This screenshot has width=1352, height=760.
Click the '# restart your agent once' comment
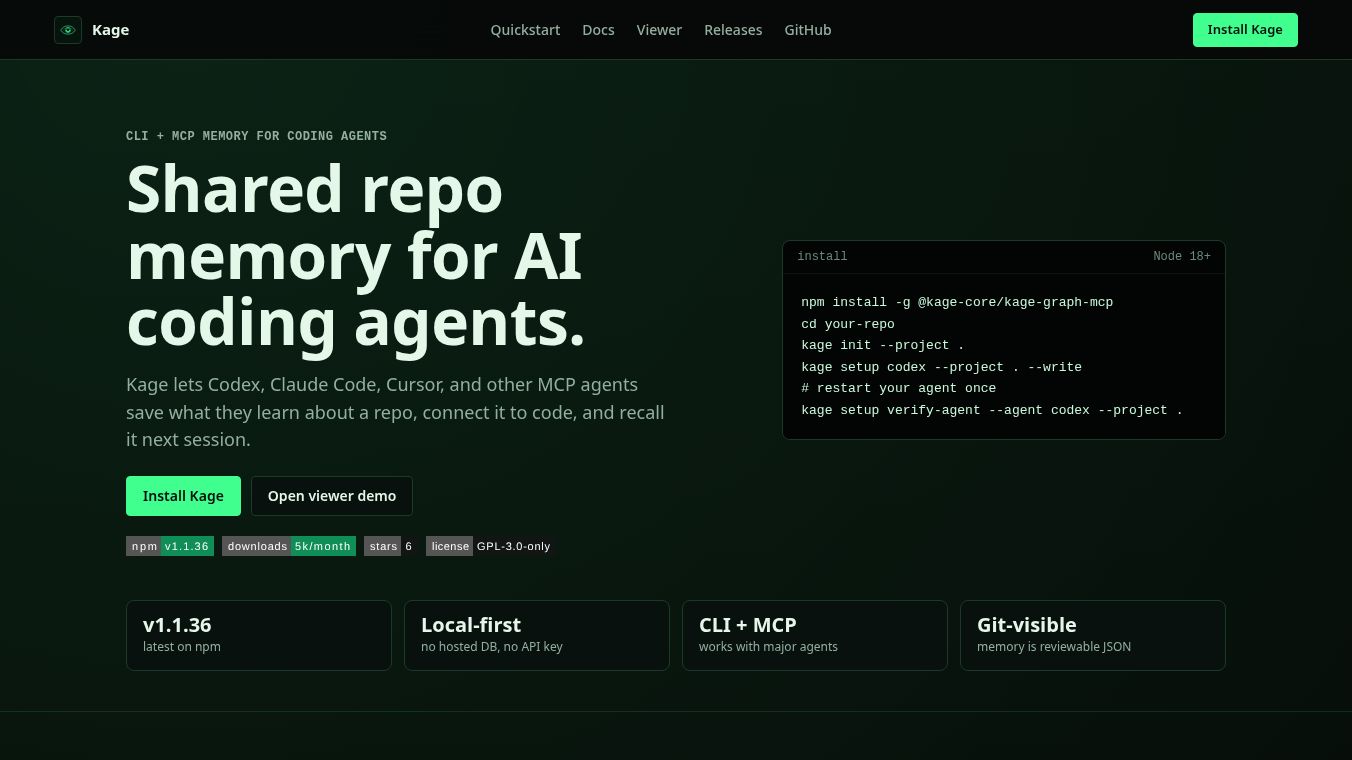(899, 388)
